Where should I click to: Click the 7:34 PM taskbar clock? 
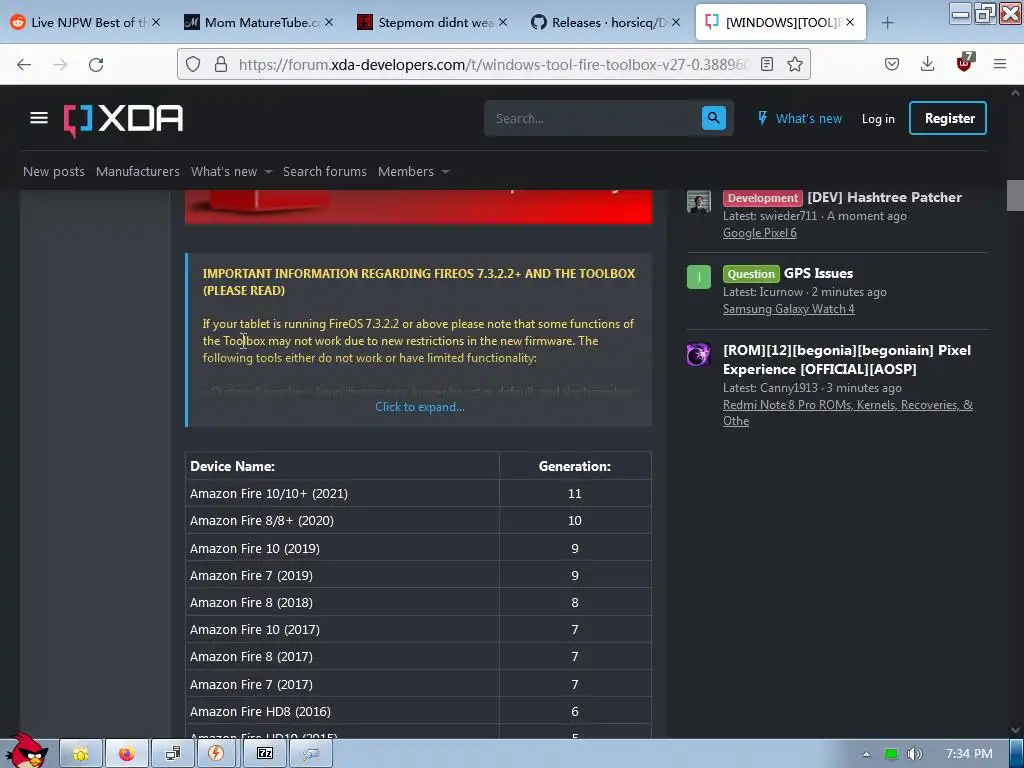(969, 754)
